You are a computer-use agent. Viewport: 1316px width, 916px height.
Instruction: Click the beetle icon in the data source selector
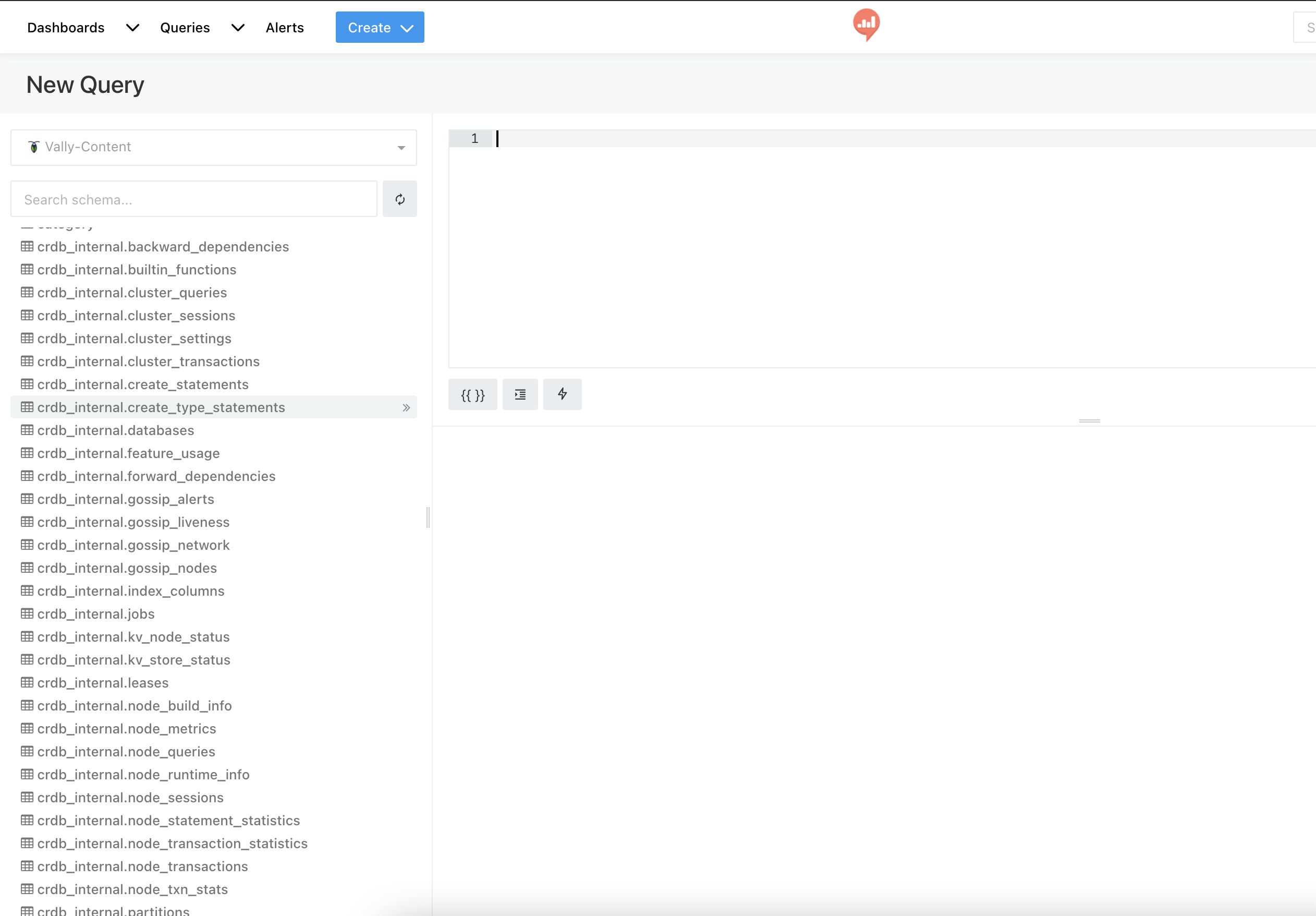pos(34,147)
